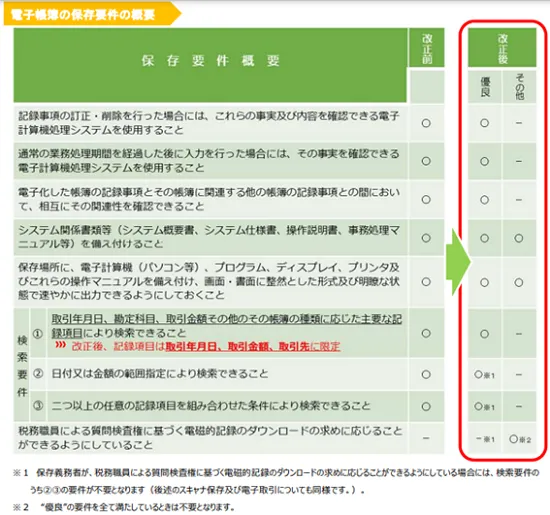
Task: Click the 税務職員による質問検査権 requirement text
Action: pos(210,438)
